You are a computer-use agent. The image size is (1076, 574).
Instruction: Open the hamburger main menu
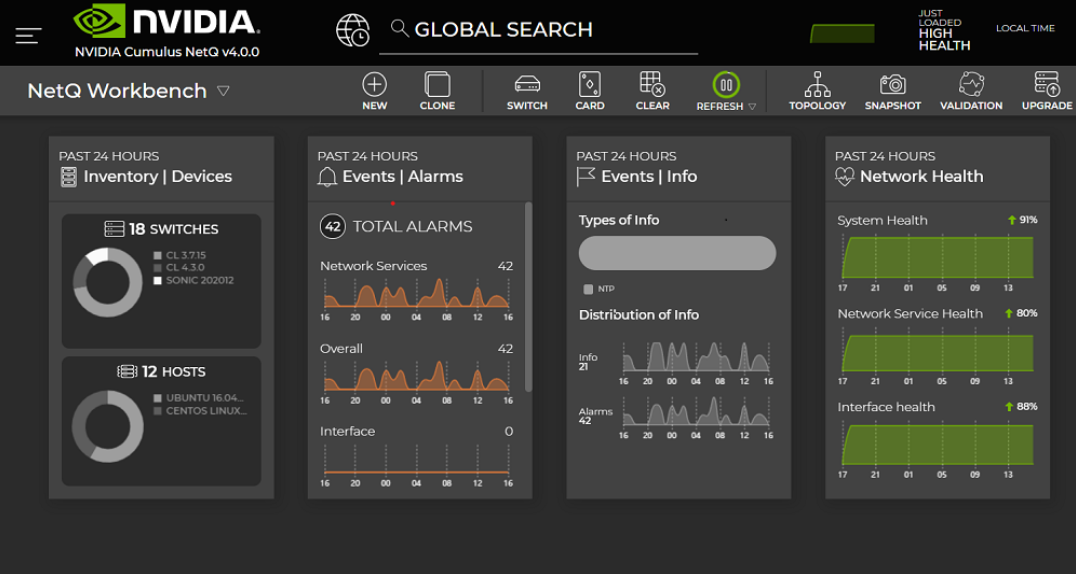point(28,35)
